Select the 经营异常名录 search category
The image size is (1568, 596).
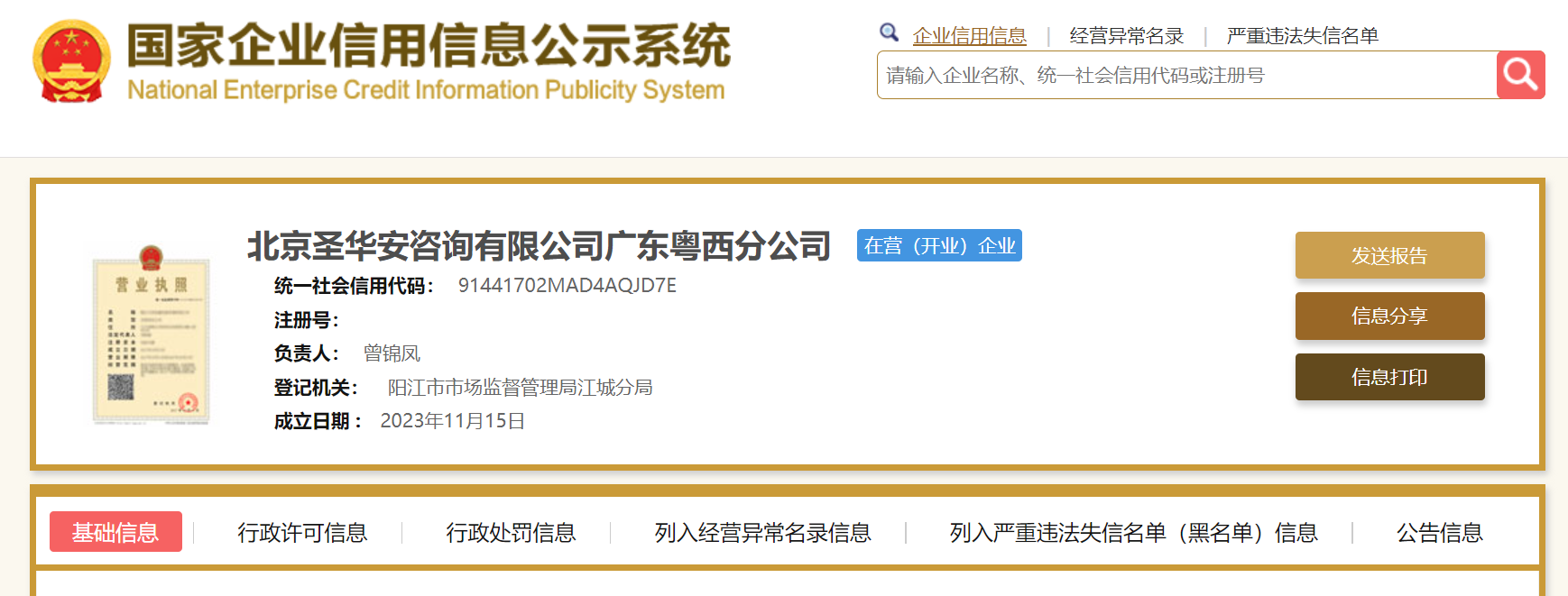click(1126, 36)
